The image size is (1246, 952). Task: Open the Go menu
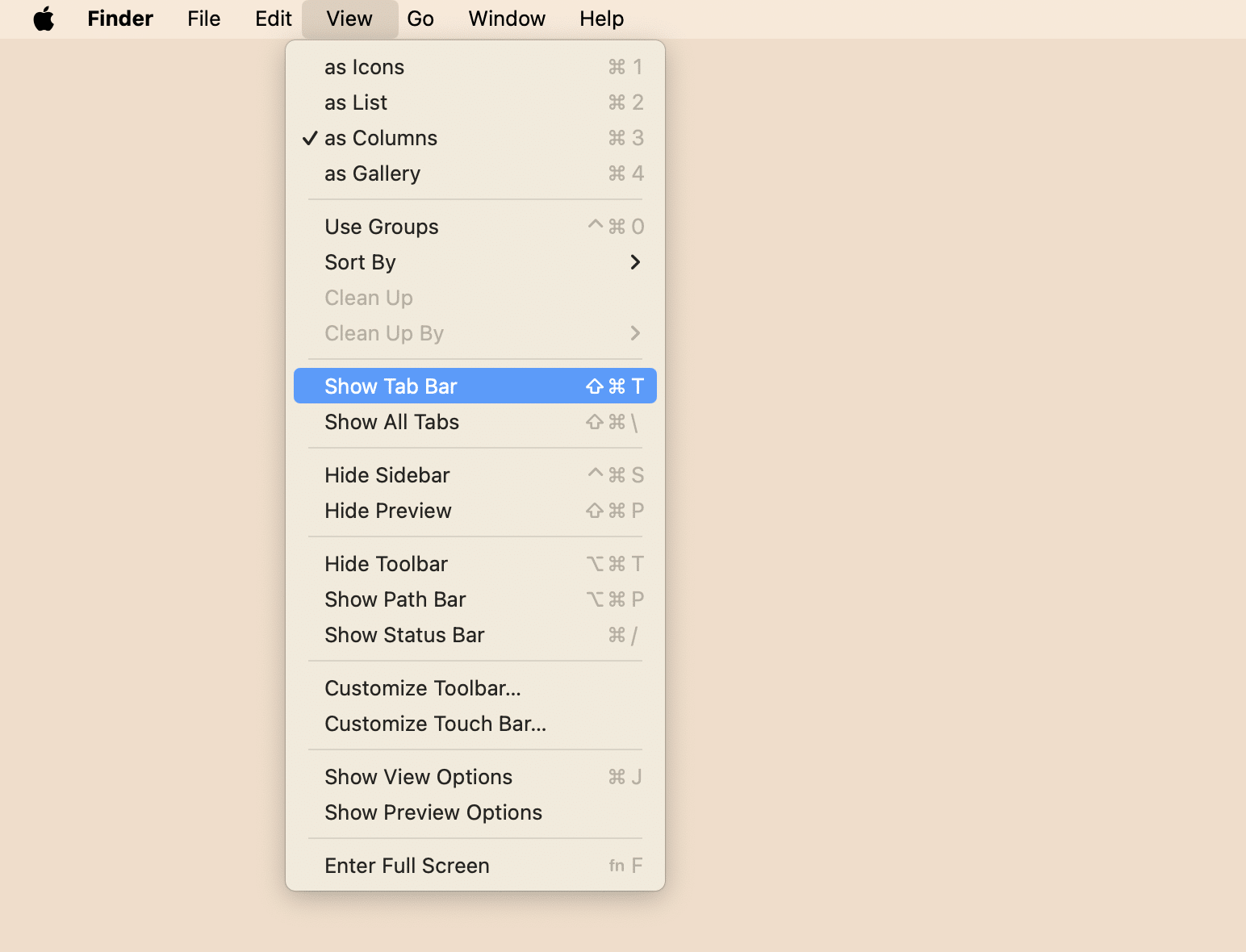[420, 19]
